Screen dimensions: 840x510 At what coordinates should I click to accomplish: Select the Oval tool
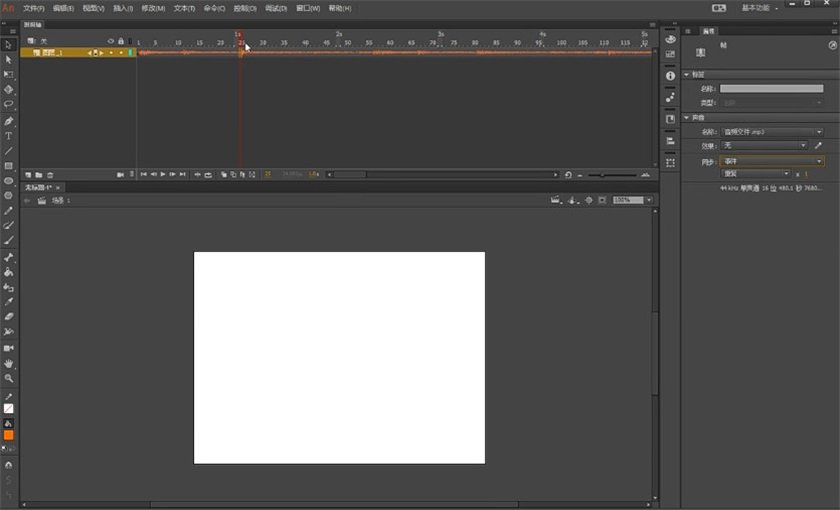click(x=9, y=181)
